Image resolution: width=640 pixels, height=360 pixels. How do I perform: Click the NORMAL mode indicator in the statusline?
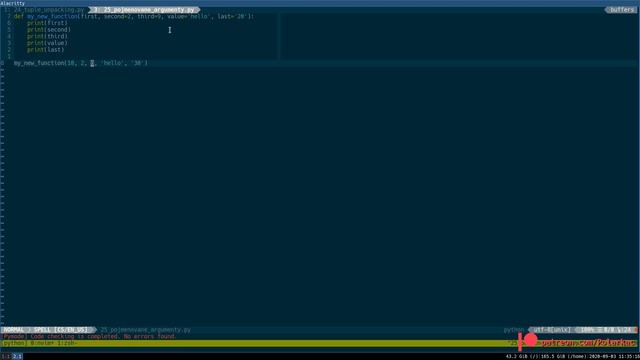coord(13,329)
